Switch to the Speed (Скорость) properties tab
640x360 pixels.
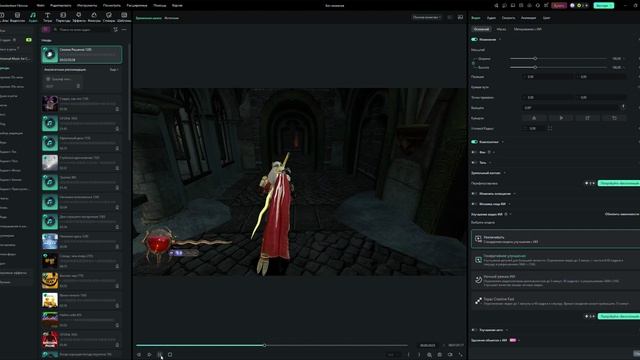tap(508, 18)
